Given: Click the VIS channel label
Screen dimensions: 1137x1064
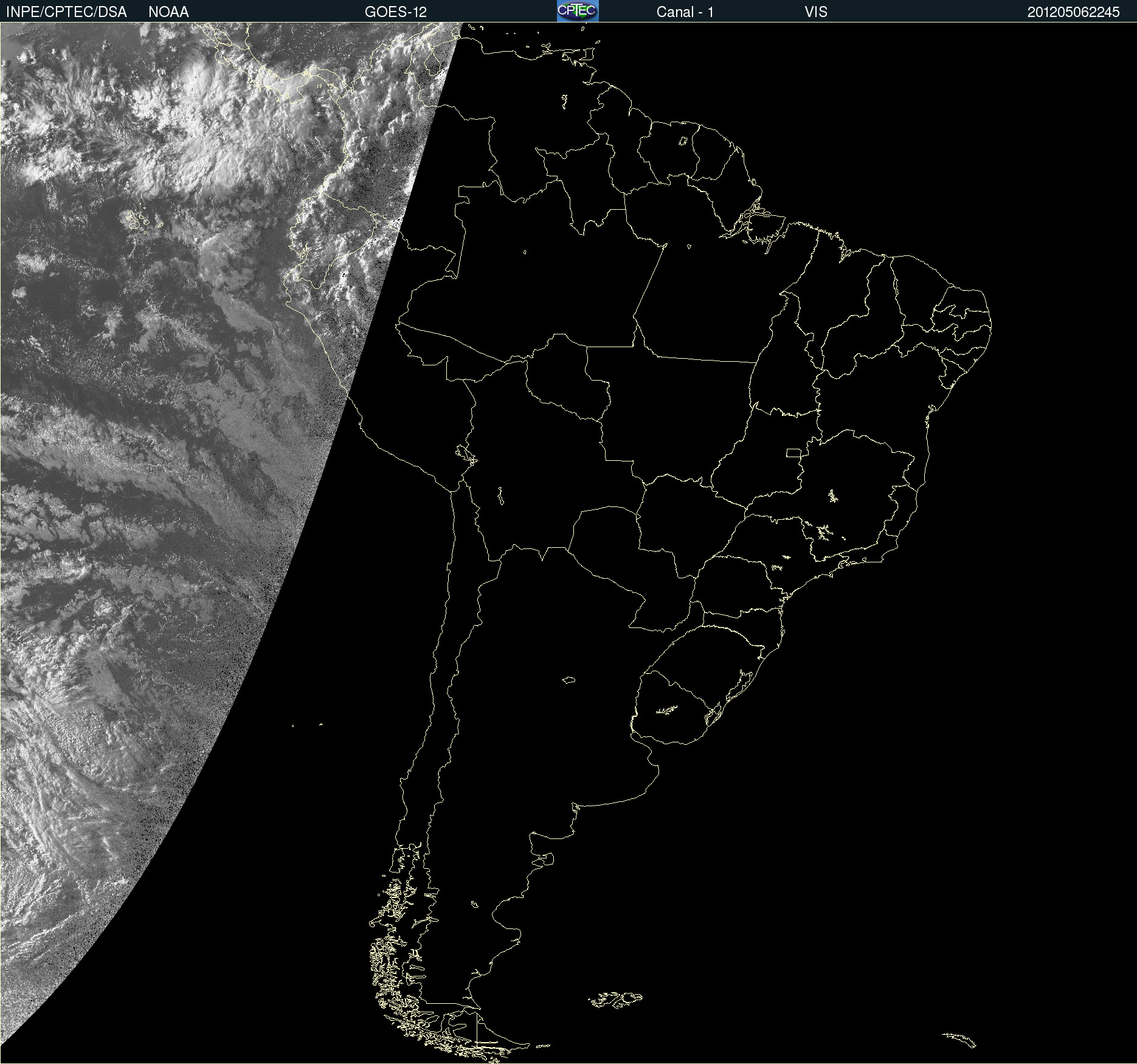Looking at the screenshot, I should click(x=816, y=12).
